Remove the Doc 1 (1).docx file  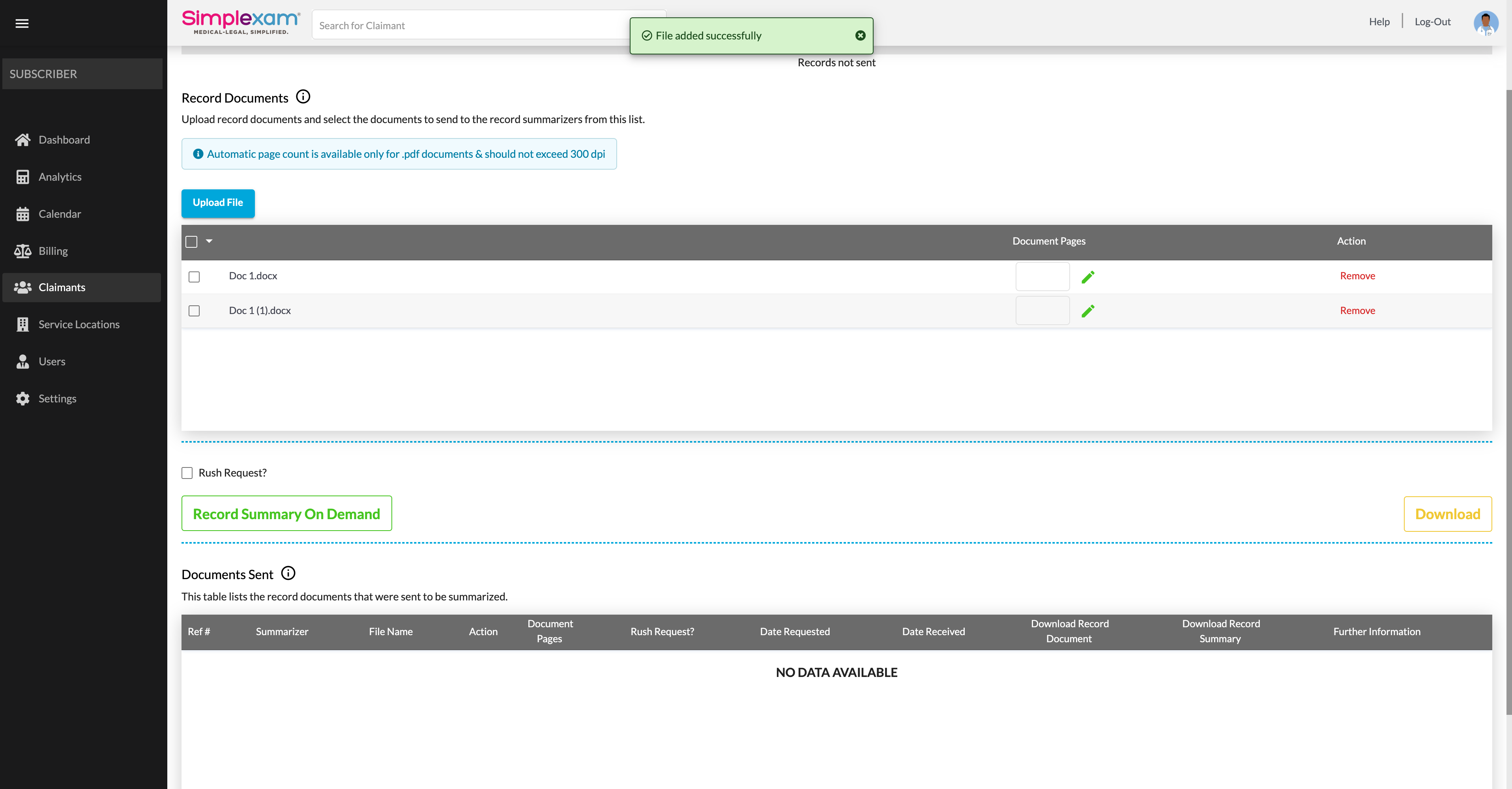pos(1357,310)
